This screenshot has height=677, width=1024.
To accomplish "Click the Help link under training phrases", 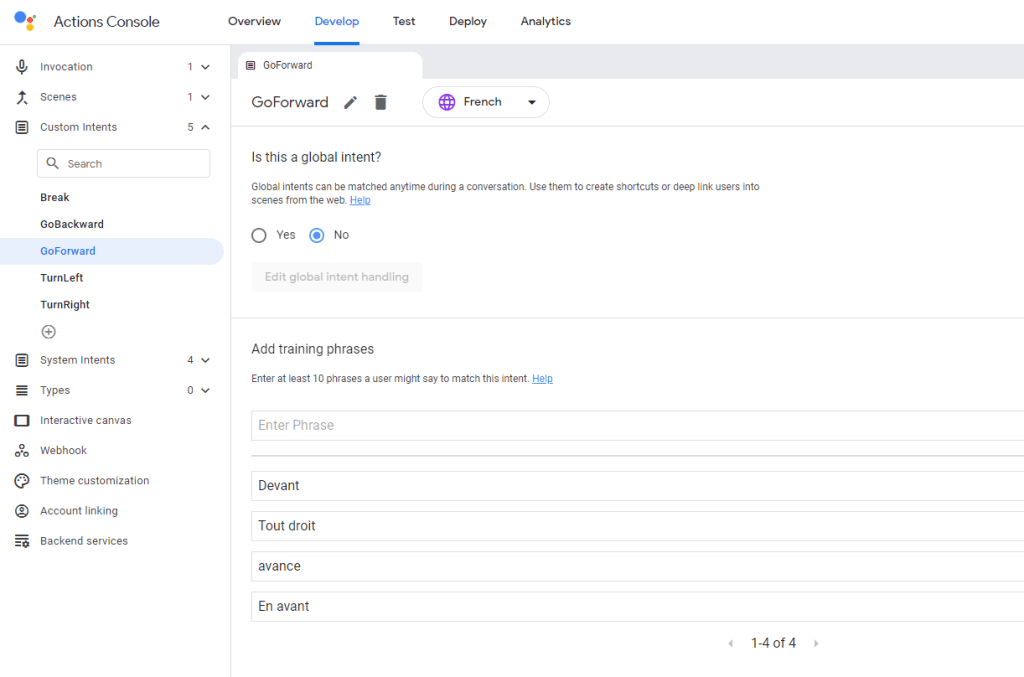I will (x=542, y=379).
